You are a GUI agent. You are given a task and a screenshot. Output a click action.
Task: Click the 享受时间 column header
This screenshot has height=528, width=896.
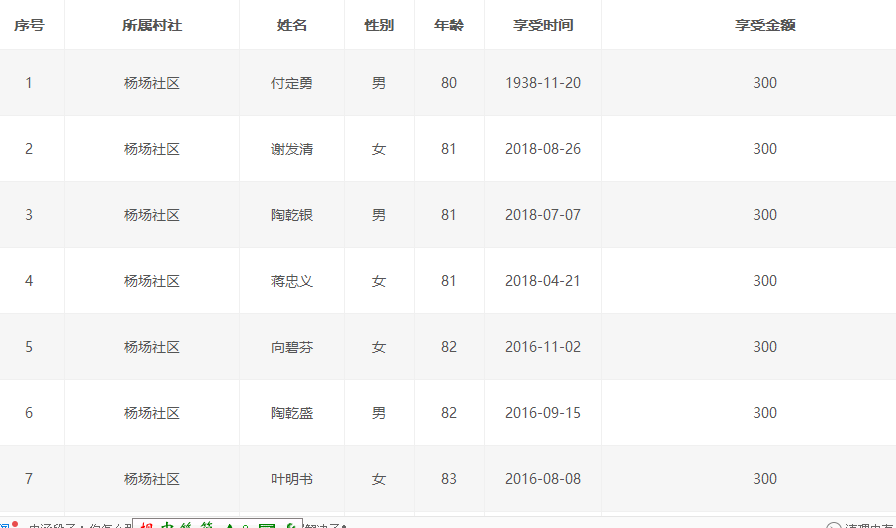click(543, 25)
